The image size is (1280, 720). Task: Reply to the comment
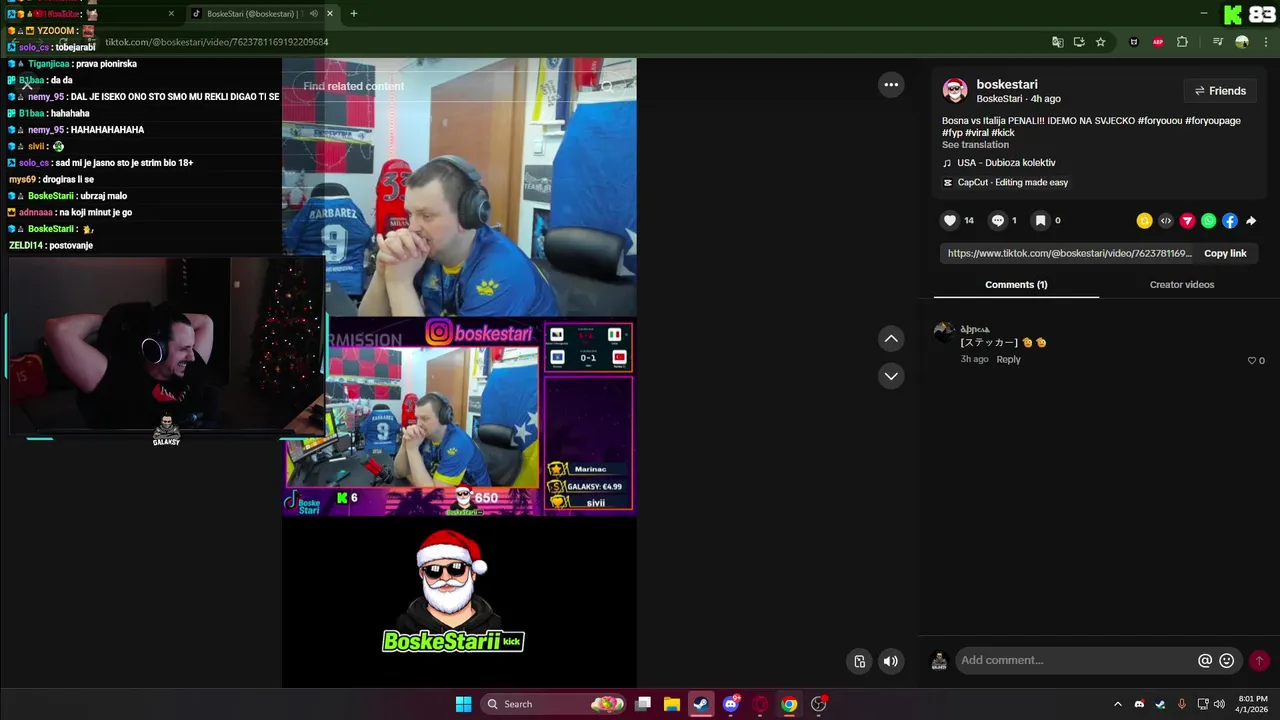click(1008, 360)
